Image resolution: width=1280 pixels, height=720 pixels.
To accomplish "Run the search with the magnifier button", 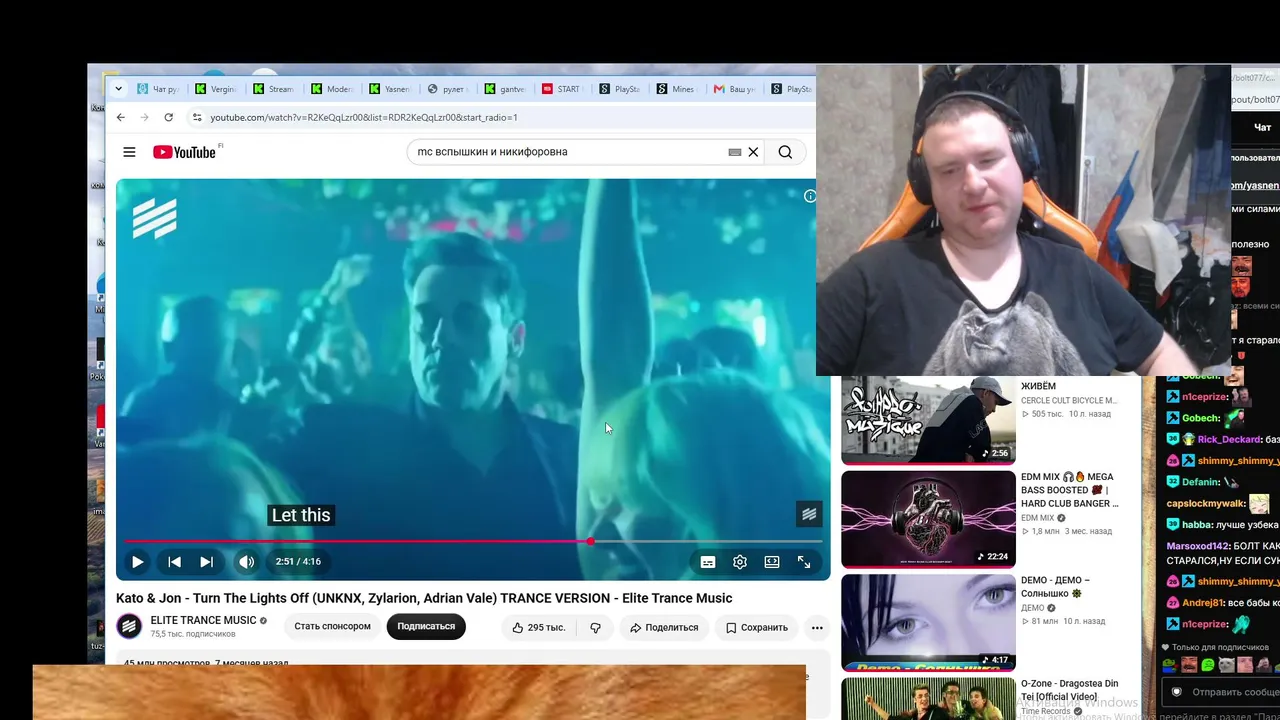I will tap(785, 152).
